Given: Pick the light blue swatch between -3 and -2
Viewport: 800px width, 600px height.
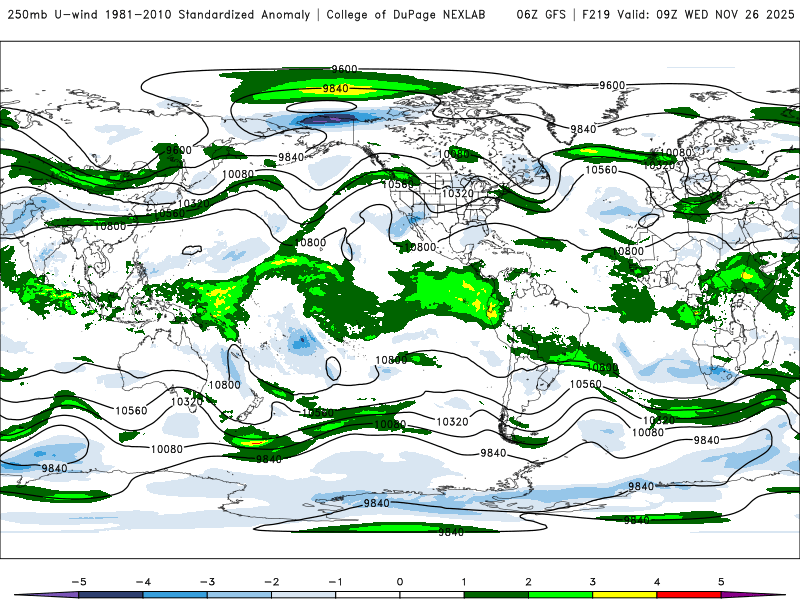Looking at the screenshot, I should tap(239, 595).
